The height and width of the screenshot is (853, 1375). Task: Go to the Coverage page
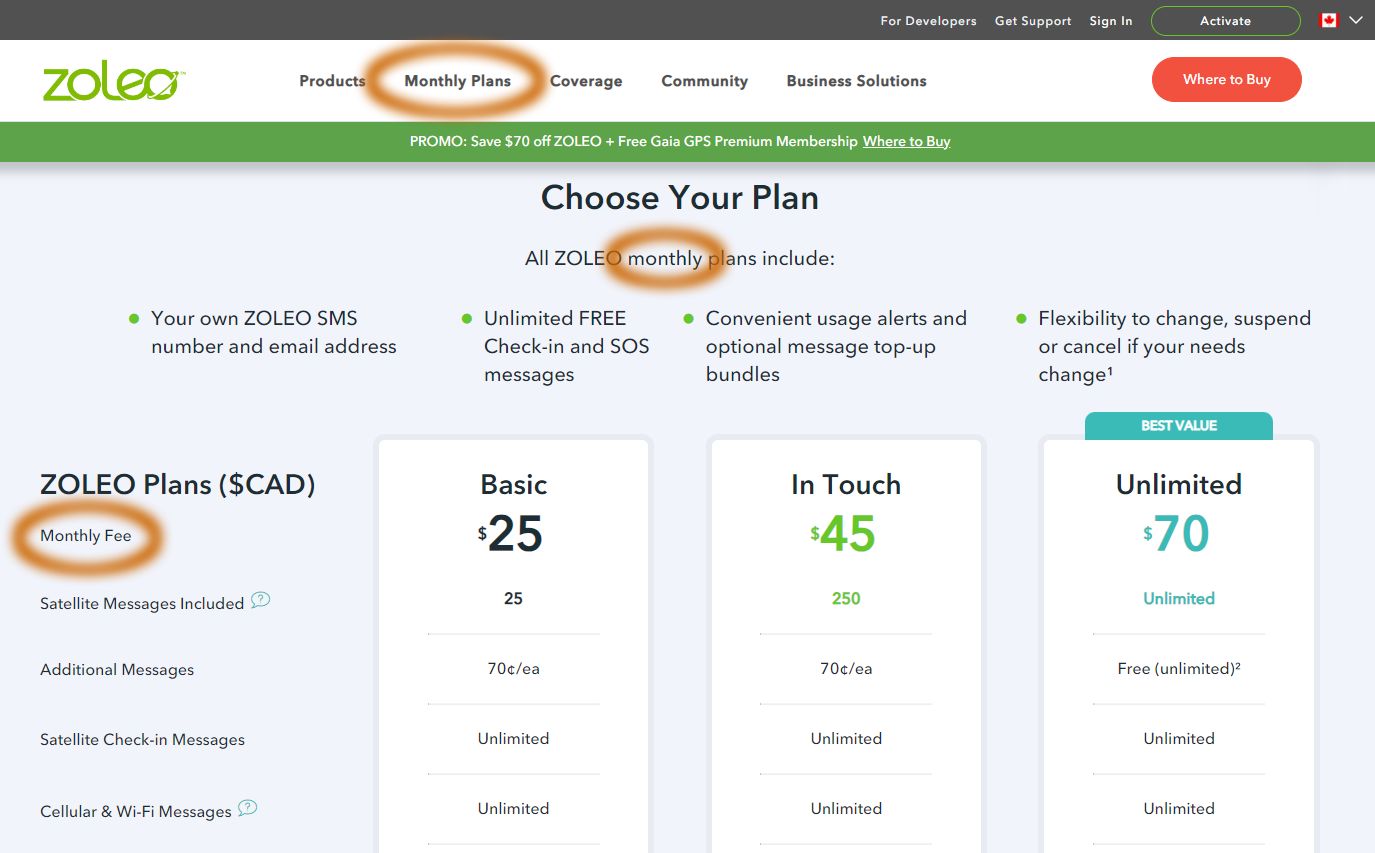[586, 81]
